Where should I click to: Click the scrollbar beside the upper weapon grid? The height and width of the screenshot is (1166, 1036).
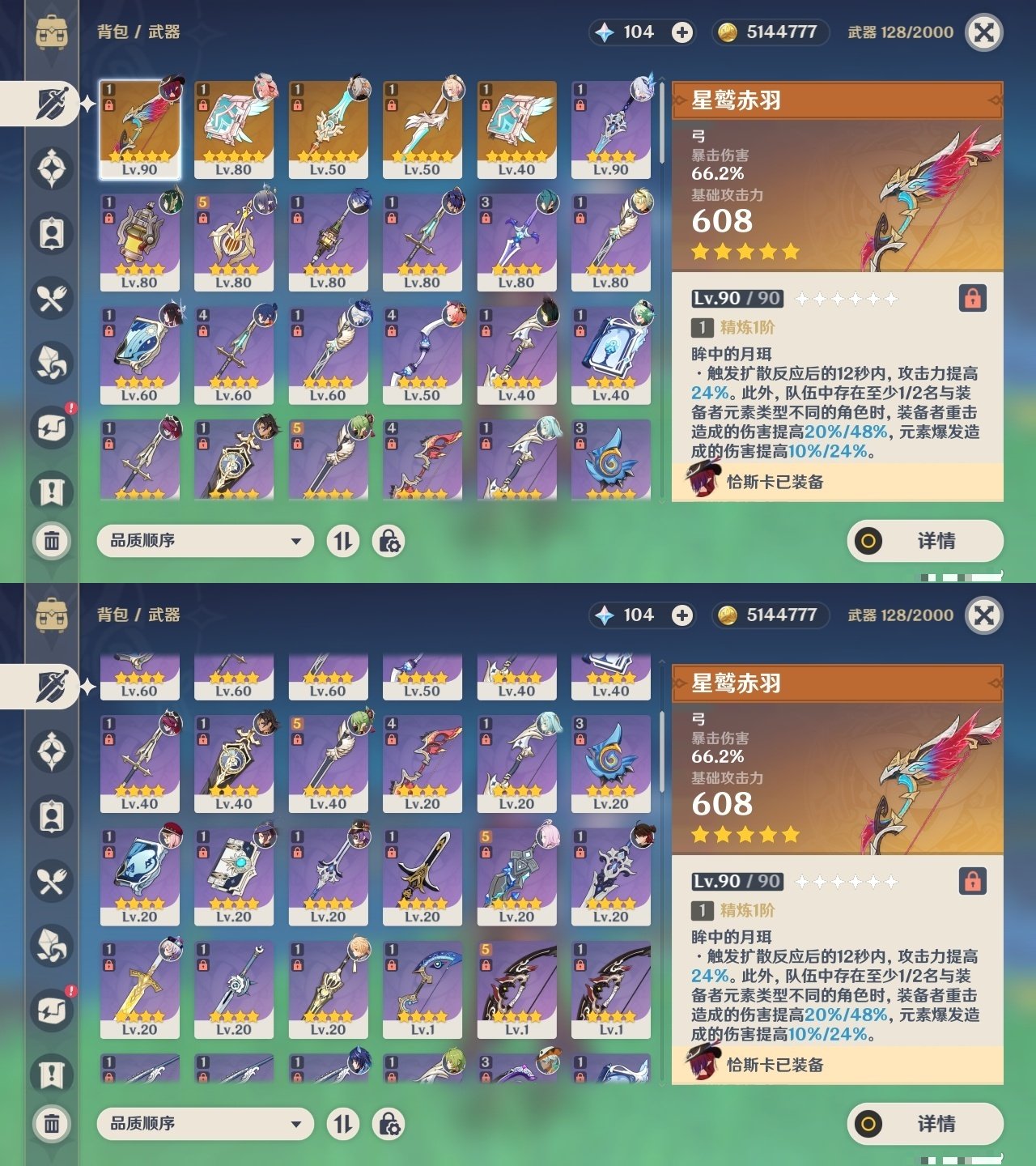[661, 291]
